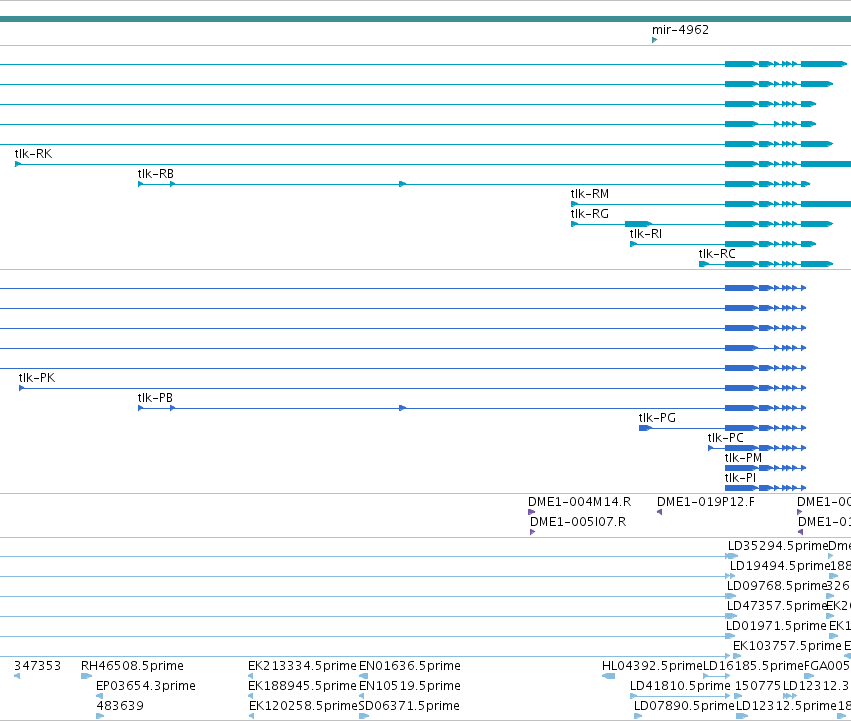Click the tlk-PG protein label
The height and width of the screenshot is (721, 851).
(657, 418)
